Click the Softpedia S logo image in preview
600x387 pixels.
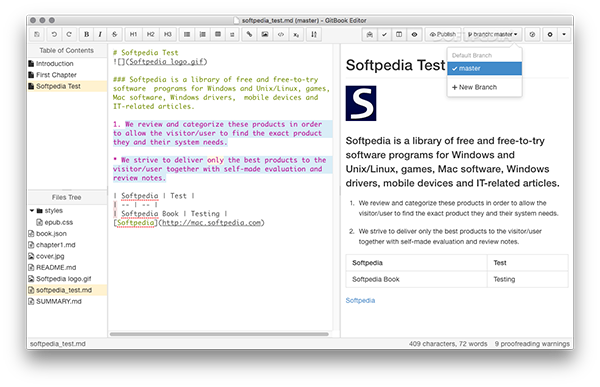(361, 103)
